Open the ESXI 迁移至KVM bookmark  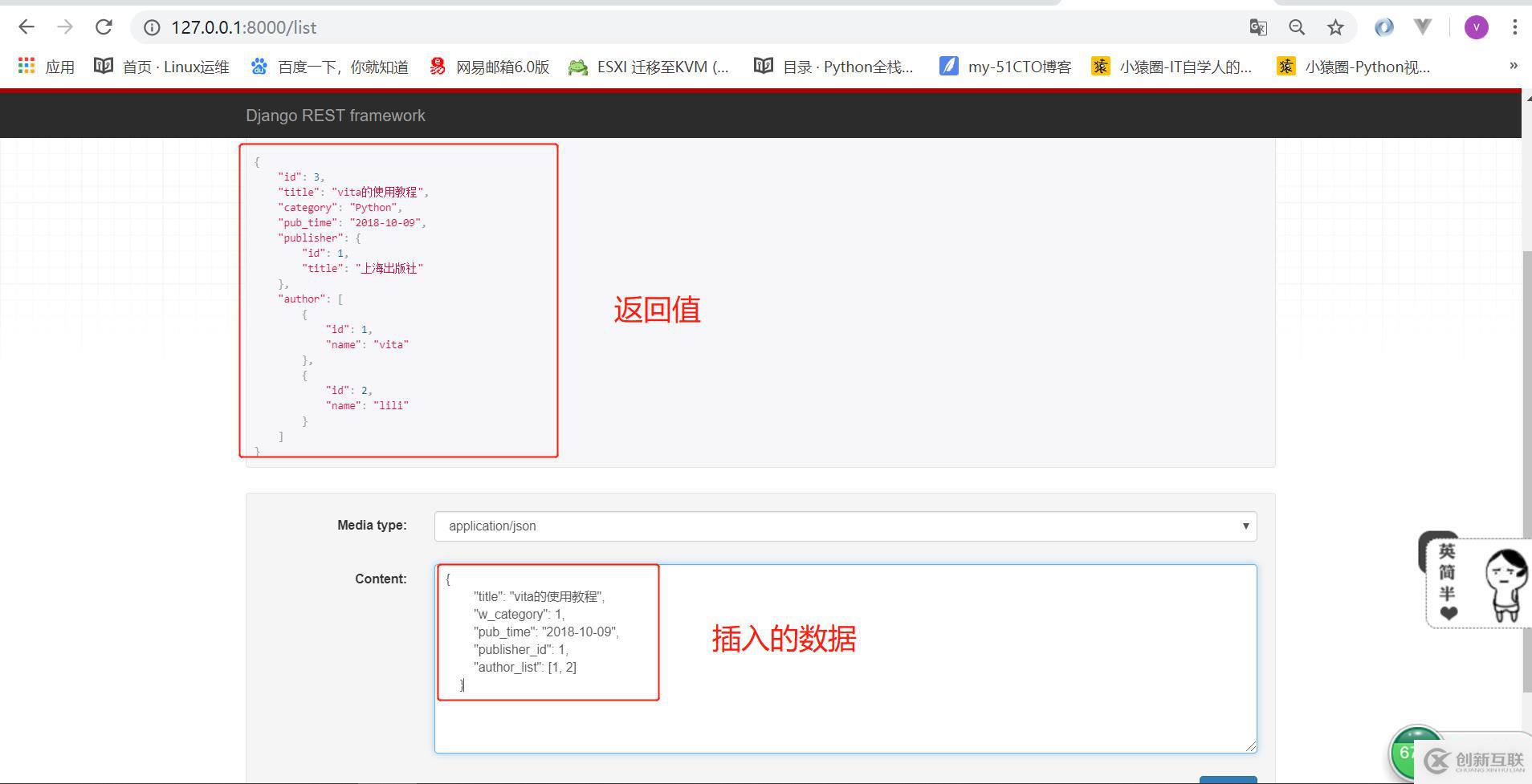point(649,67)
